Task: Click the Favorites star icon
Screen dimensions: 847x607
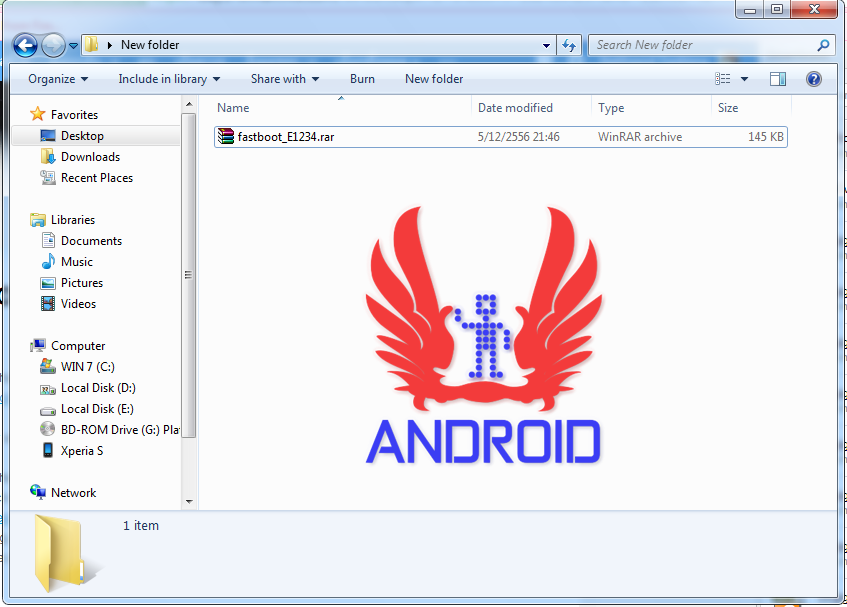Action: click(37, 114)
